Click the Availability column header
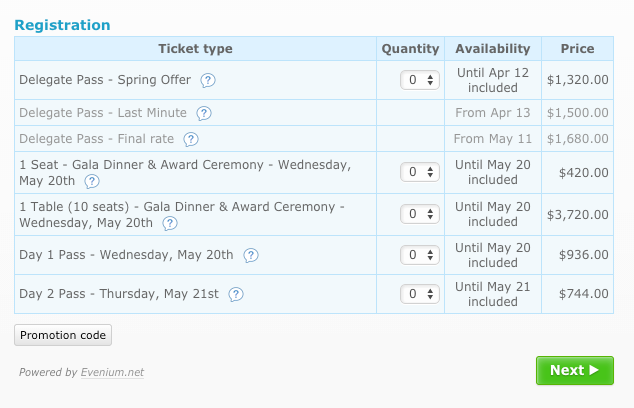The width and height of the screenshot is (634, 408). (493, 49)
